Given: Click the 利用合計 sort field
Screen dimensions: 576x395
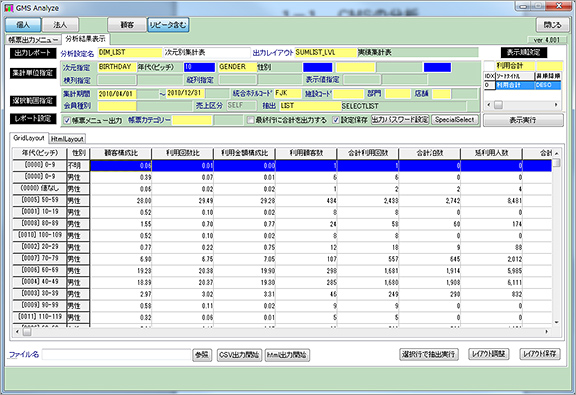Looking at the screenshot, I should click(515, 66).
